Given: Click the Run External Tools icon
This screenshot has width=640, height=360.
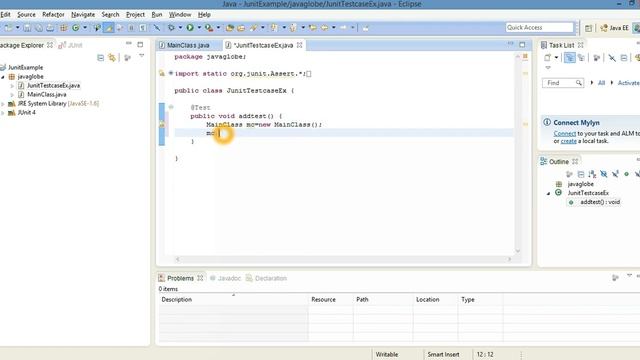Looking at the screenshot, I should (x=209, y=28).
